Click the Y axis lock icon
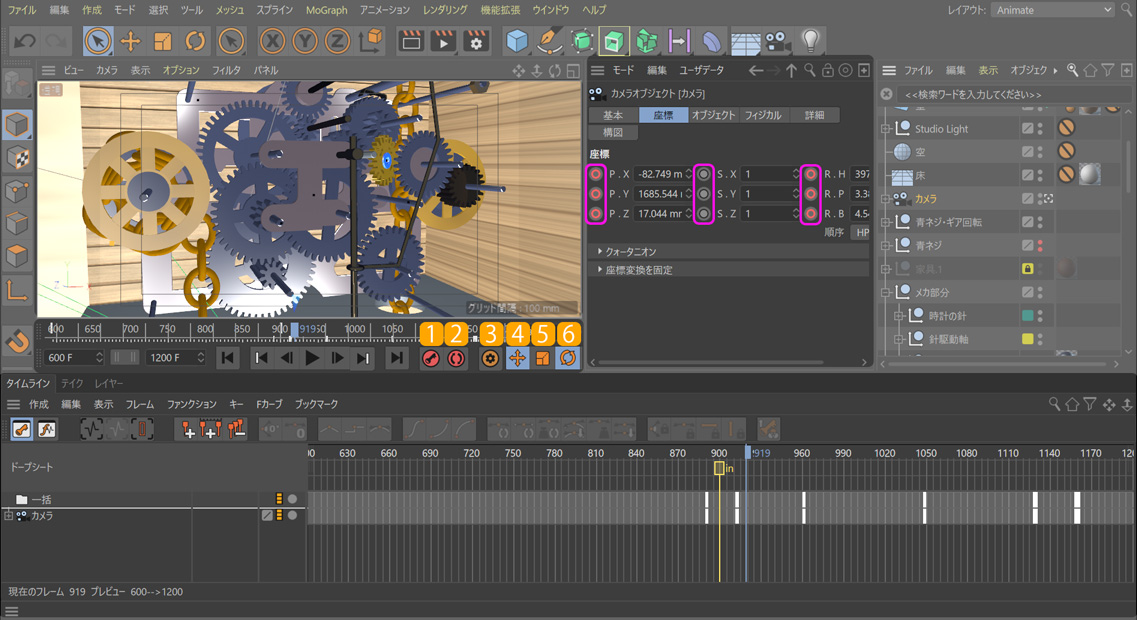The height and width of the screenshot is (620, 1137). pos(305,41)
